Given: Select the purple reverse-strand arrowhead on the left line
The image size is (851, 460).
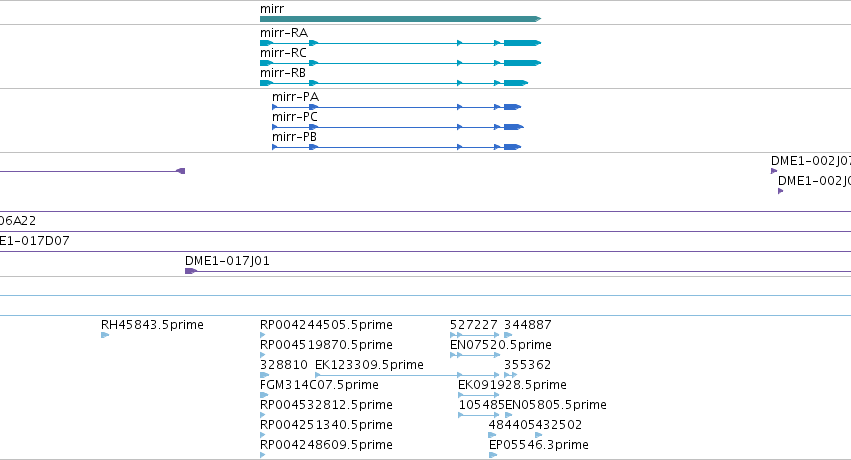Looking at the screenshot, I should 181,171.
